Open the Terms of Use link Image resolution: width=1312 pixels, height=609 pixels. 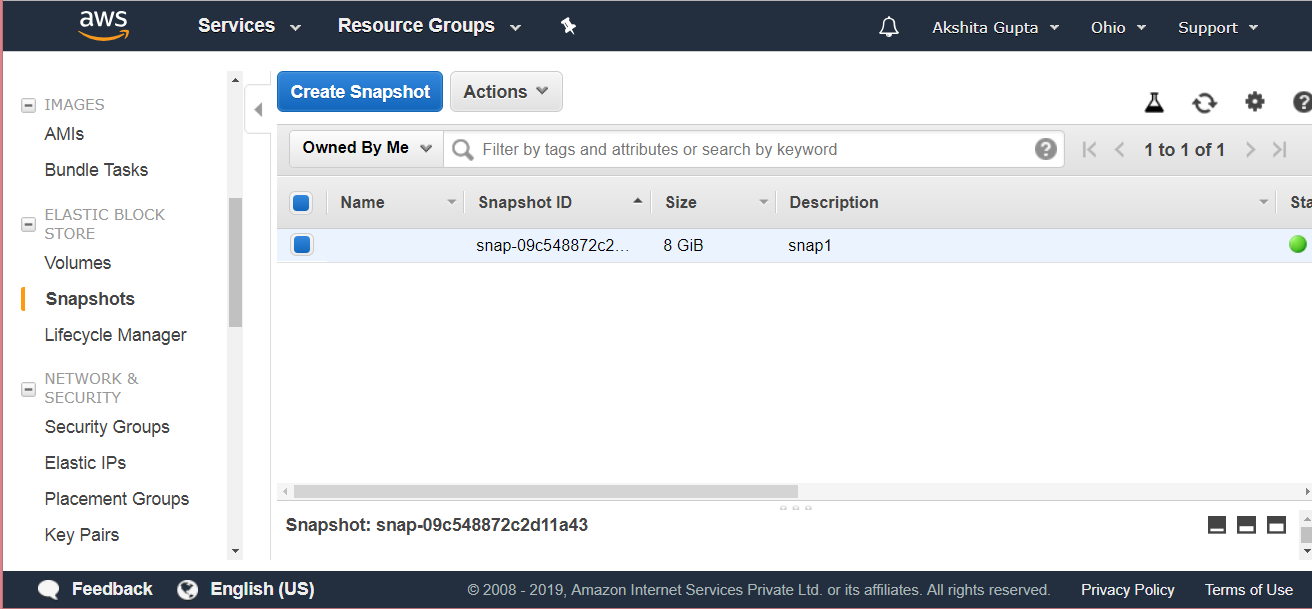1249,590
